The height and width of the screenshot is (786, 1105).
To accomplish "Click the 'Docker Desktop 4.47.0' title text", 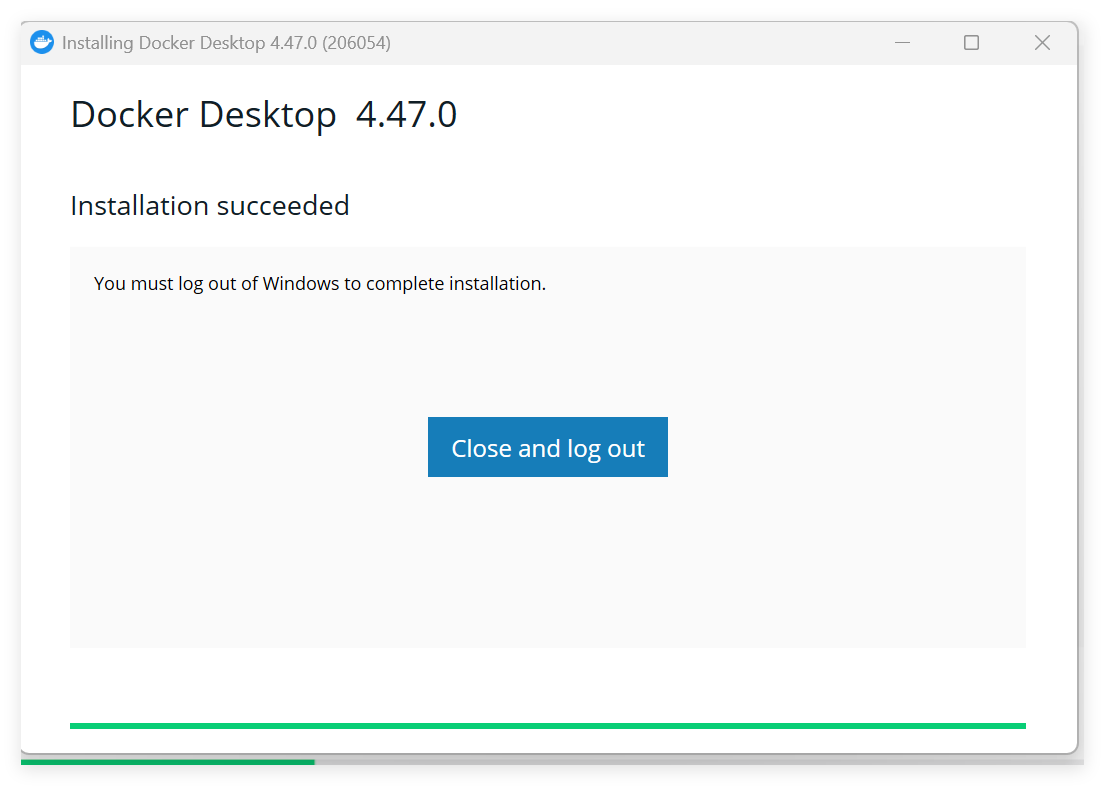I will (264, 114).
